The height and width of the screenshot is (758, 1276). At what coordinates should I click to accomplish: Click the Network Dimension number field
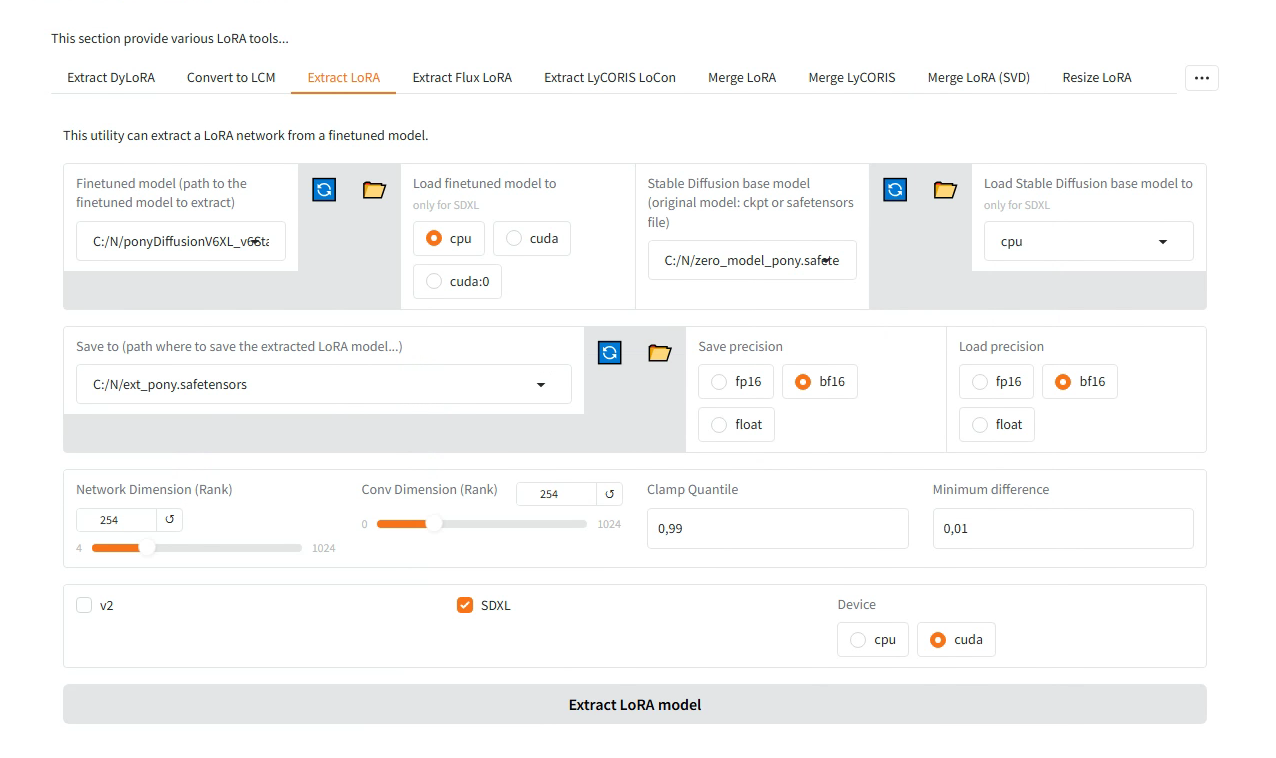click(116, 520)
